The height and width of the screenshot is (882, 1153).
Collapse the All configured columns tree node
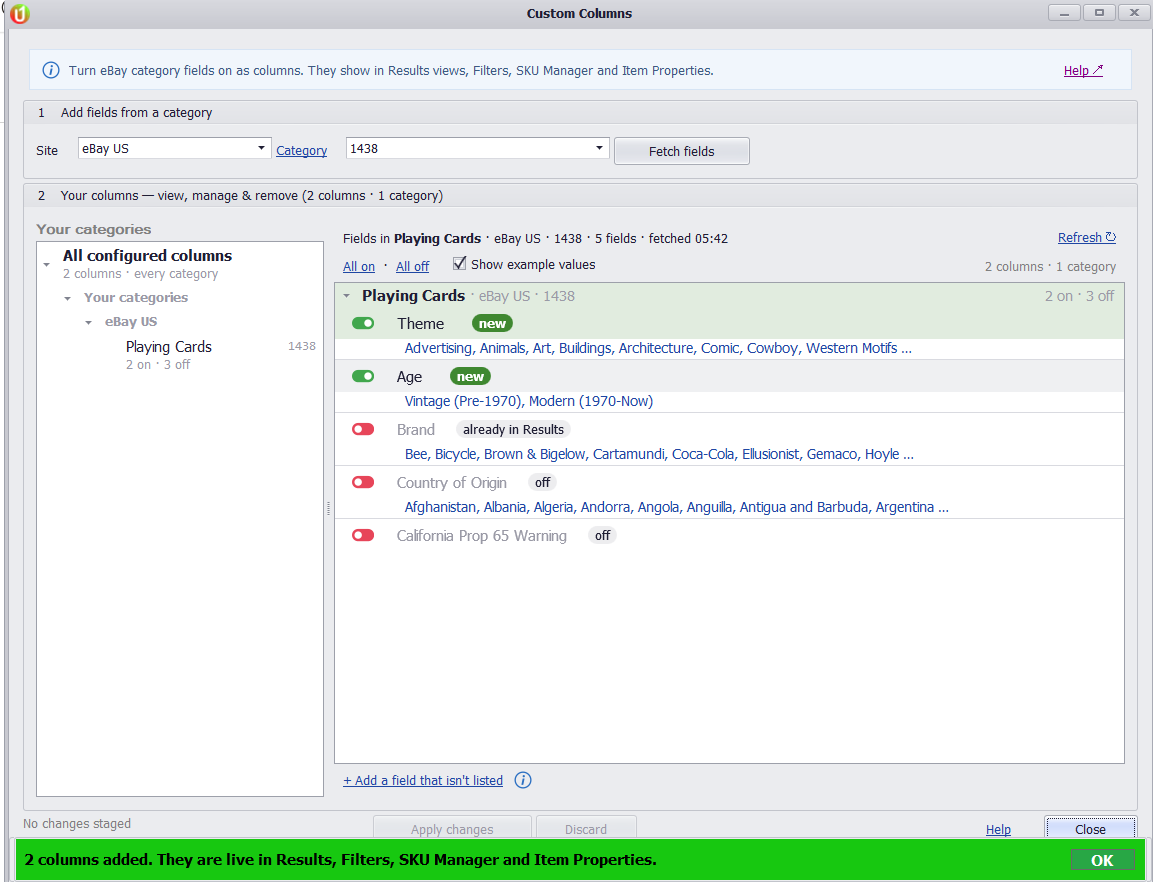pos(46,264)
